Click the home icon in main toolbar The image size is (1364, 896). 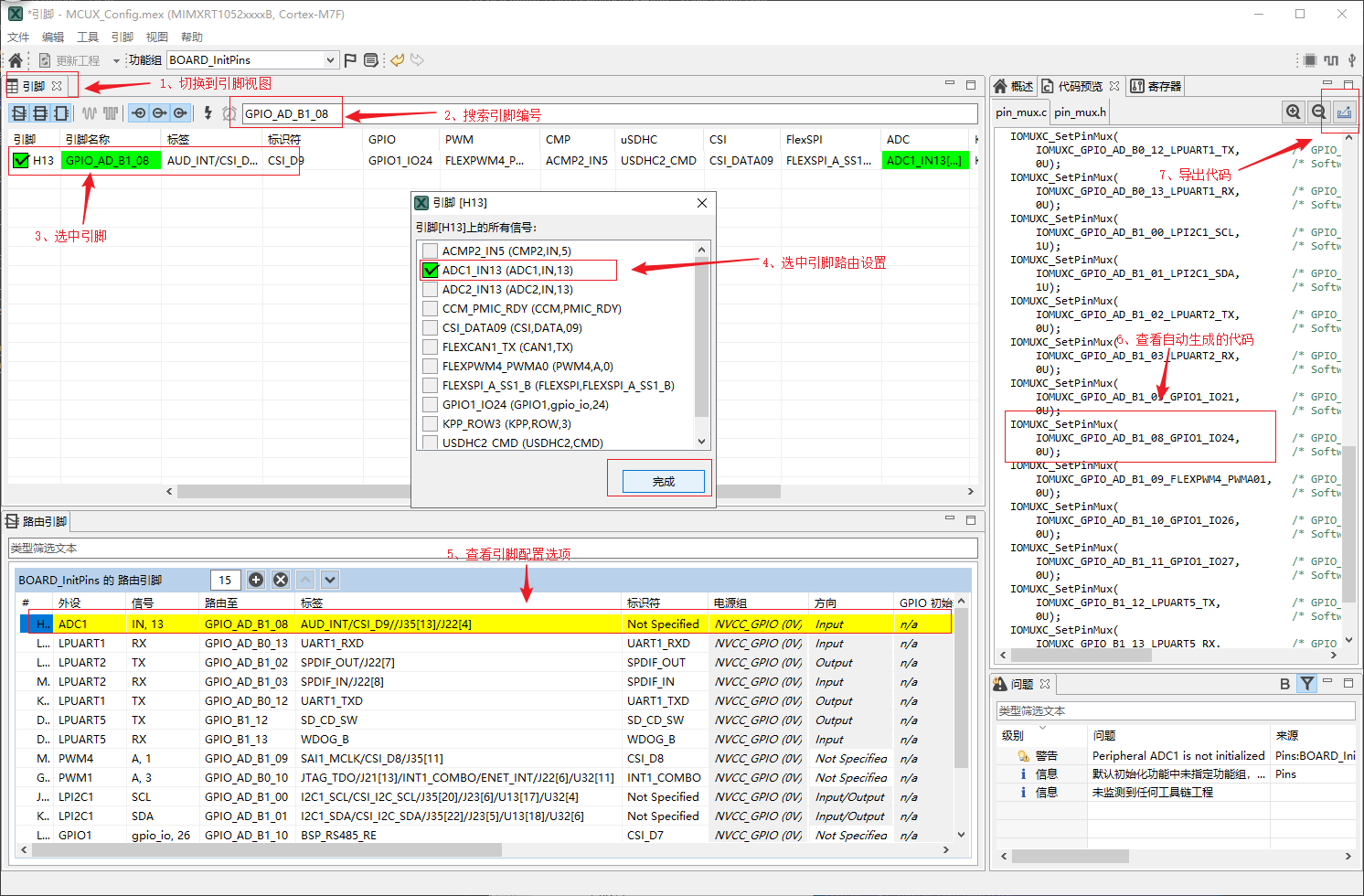(x=16, y=60)
